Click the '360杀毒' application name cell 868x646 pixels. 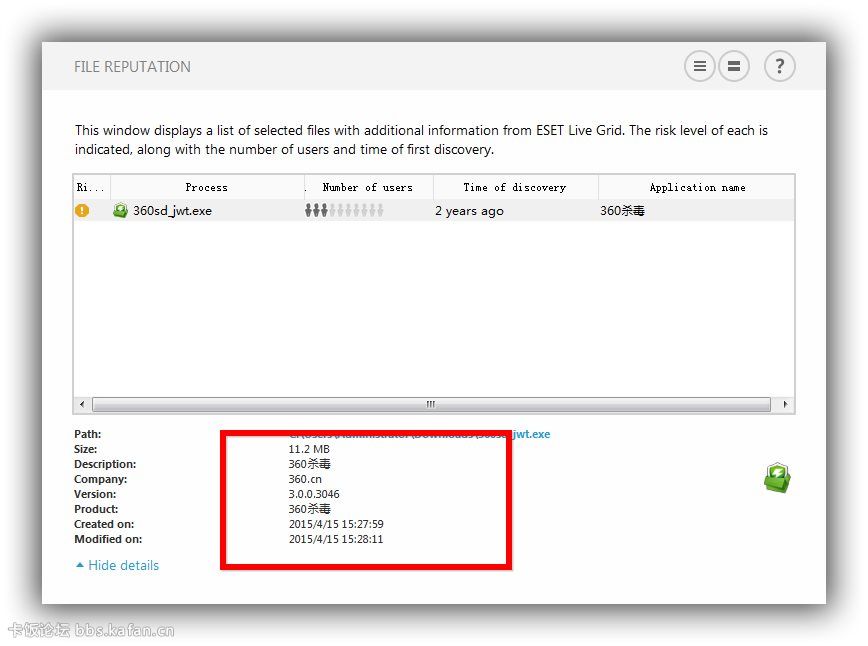click(622, 211)
